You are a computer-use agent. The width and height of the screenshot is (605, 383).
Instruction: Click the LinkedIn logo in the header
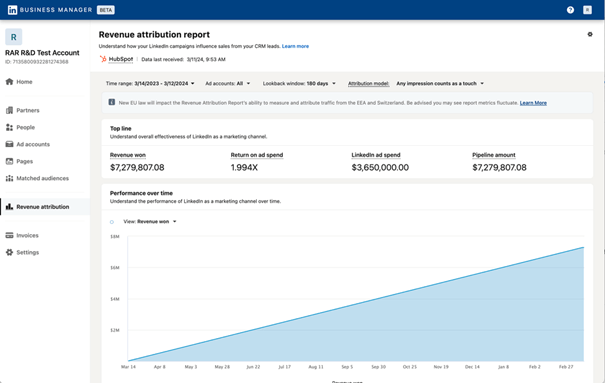[x=12, y=10]
